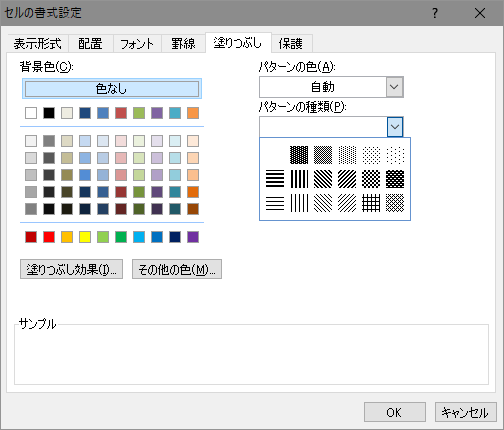Choose the thick horizontal stripe pattern
The image size is (504, 430).
click(275, 179)
